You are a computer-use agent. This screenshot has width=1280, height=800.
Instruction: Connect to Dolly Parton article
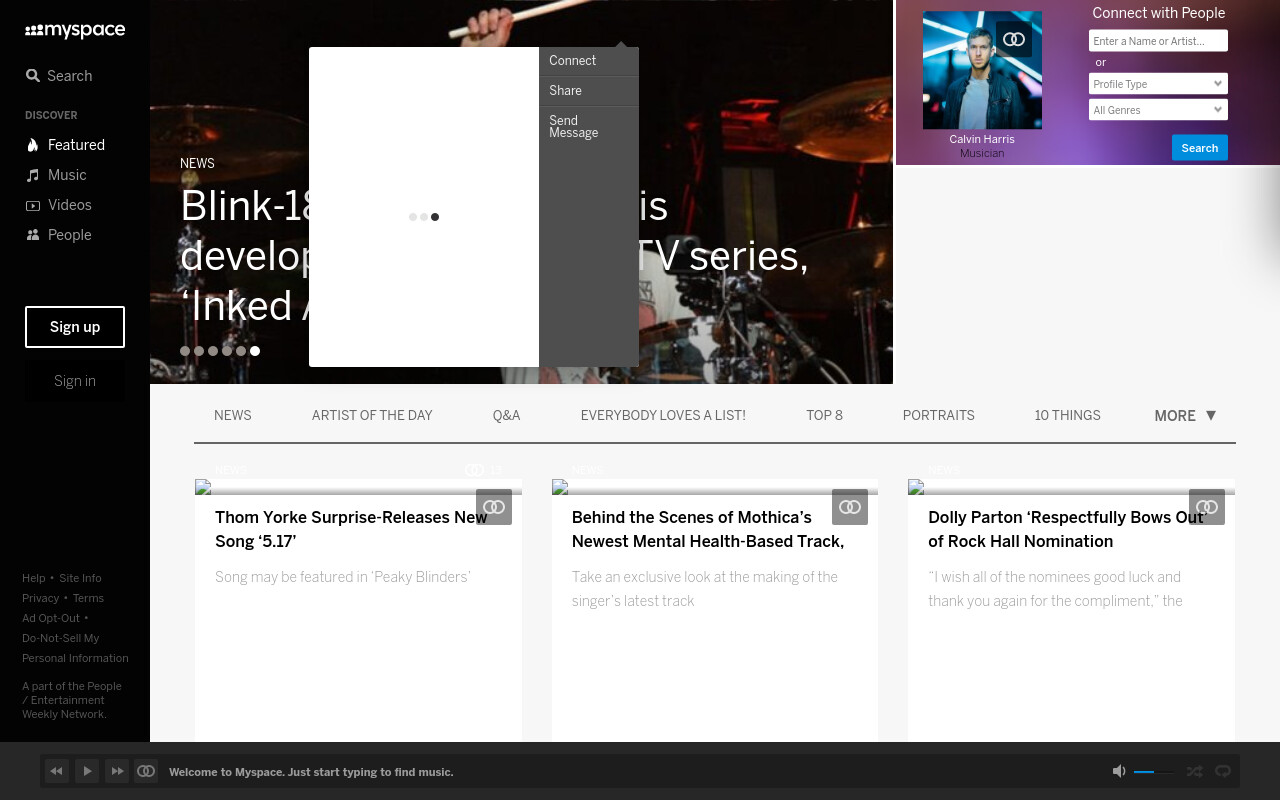click(x=1207, y=507)
